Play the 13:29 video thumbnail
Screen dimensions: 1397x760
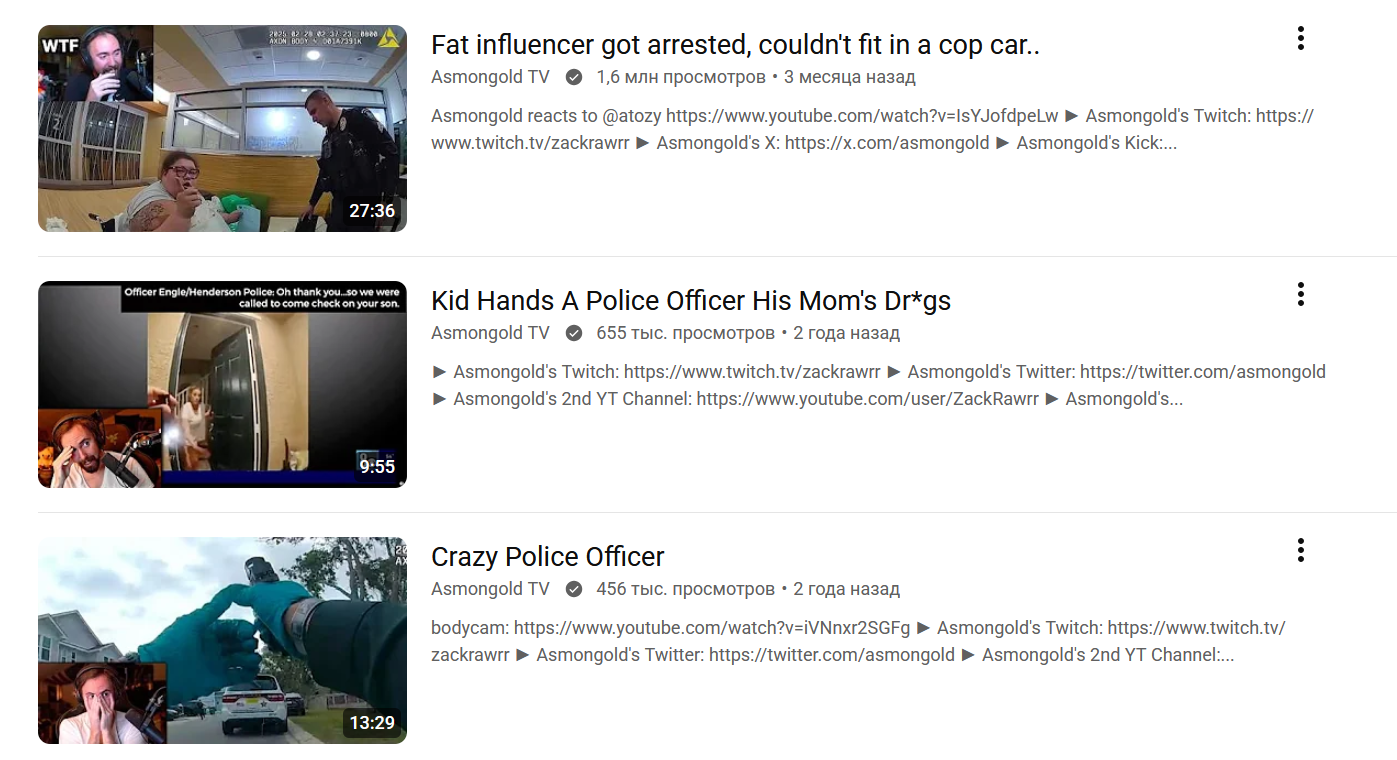[222, 640]
